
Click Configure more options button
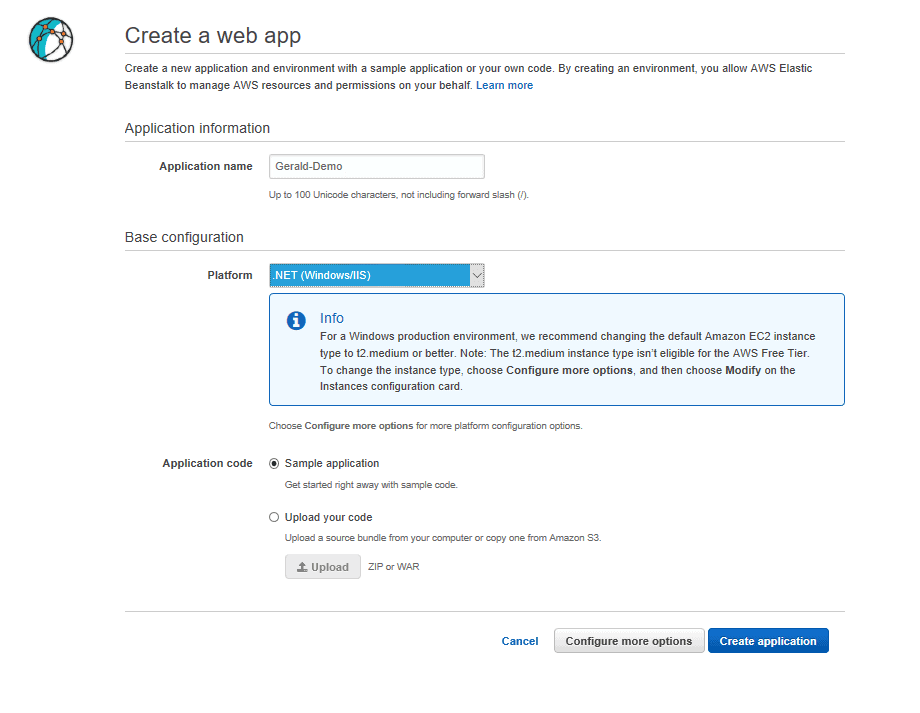[629, 641]
